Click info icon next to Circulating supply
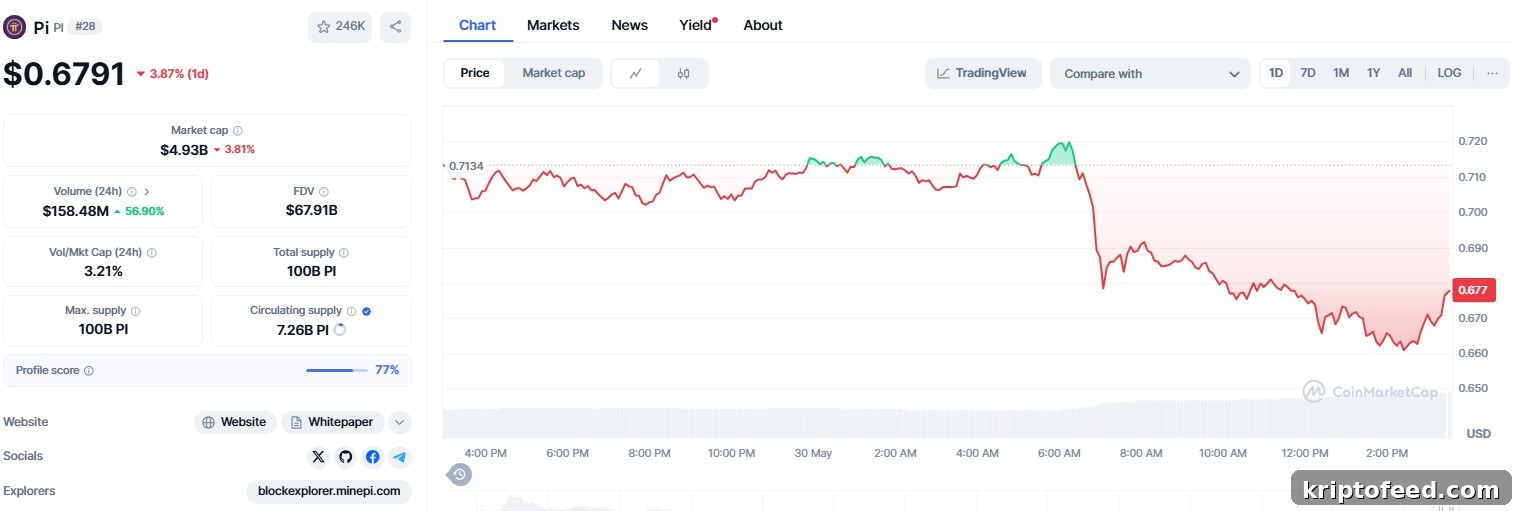The height and width of the screenshot is (511, 1513). coord(351,311)
